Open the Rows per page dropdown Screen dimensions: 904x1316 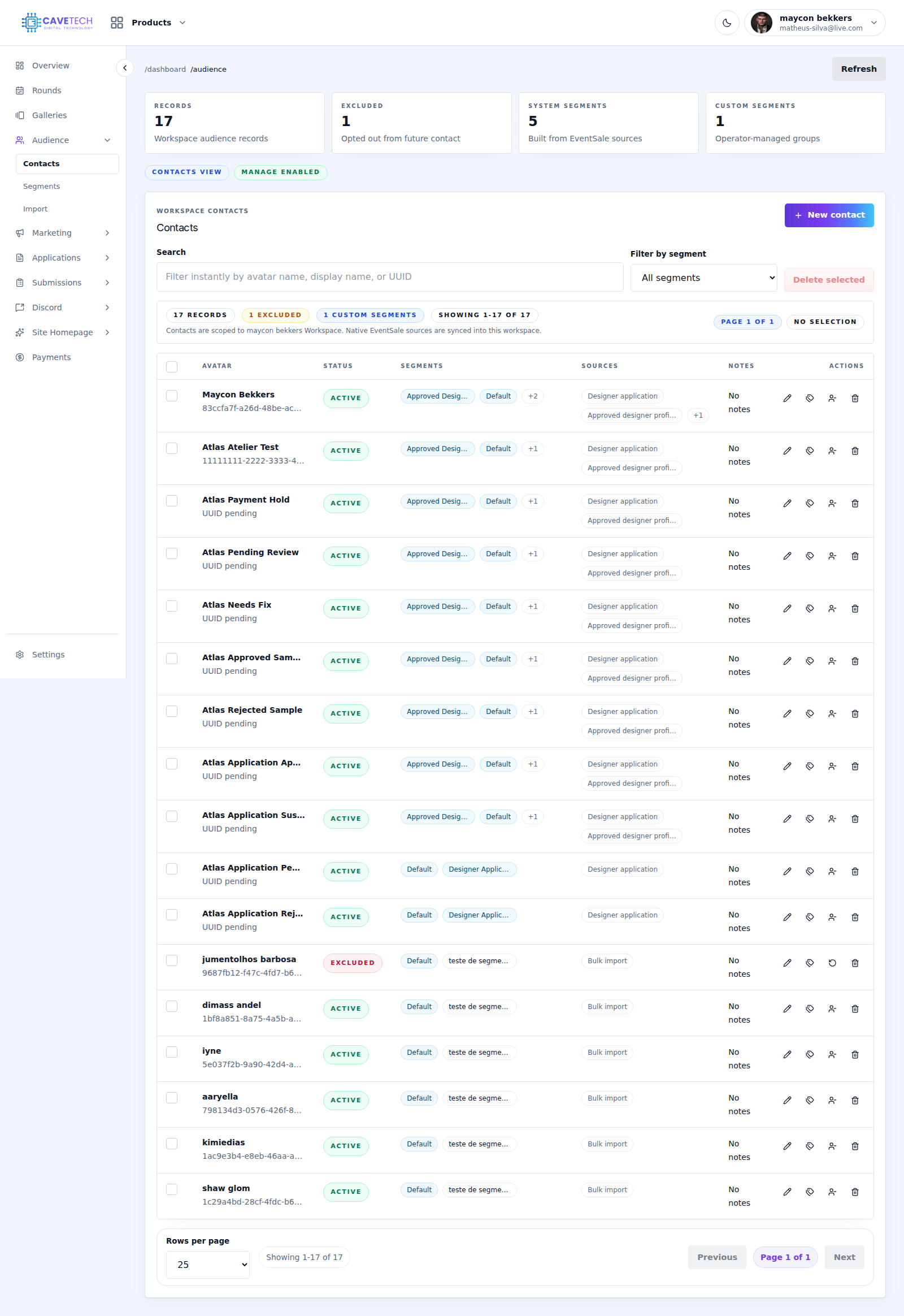tap(207, 1265)
